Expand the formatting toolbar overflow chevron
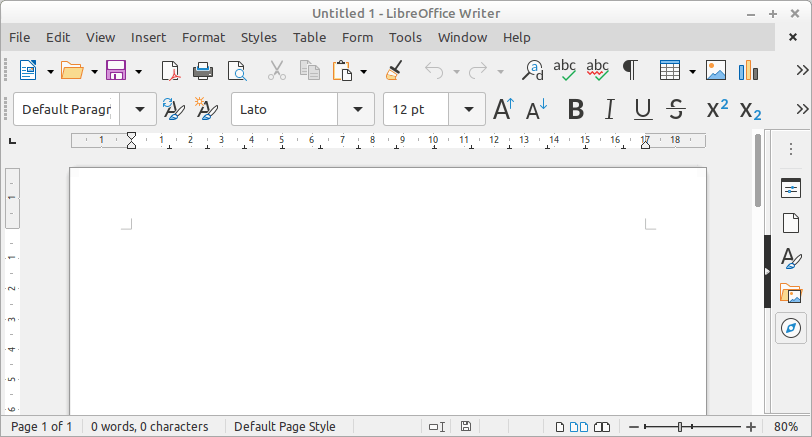 point(802,109)
